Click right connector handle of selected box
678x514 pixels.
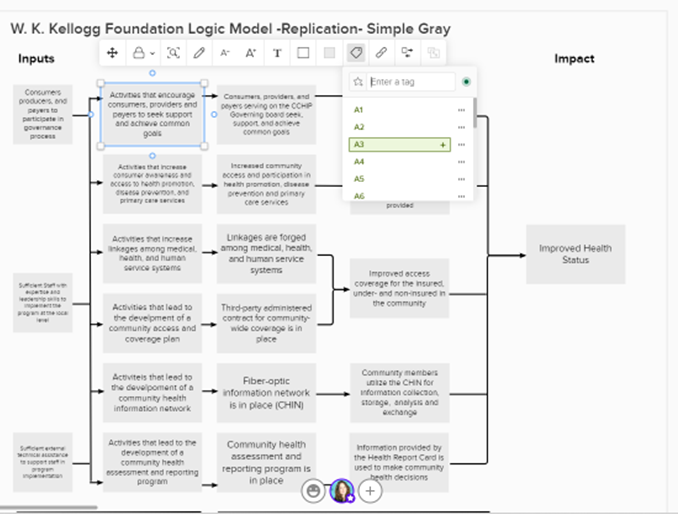(x=214, y=115)
